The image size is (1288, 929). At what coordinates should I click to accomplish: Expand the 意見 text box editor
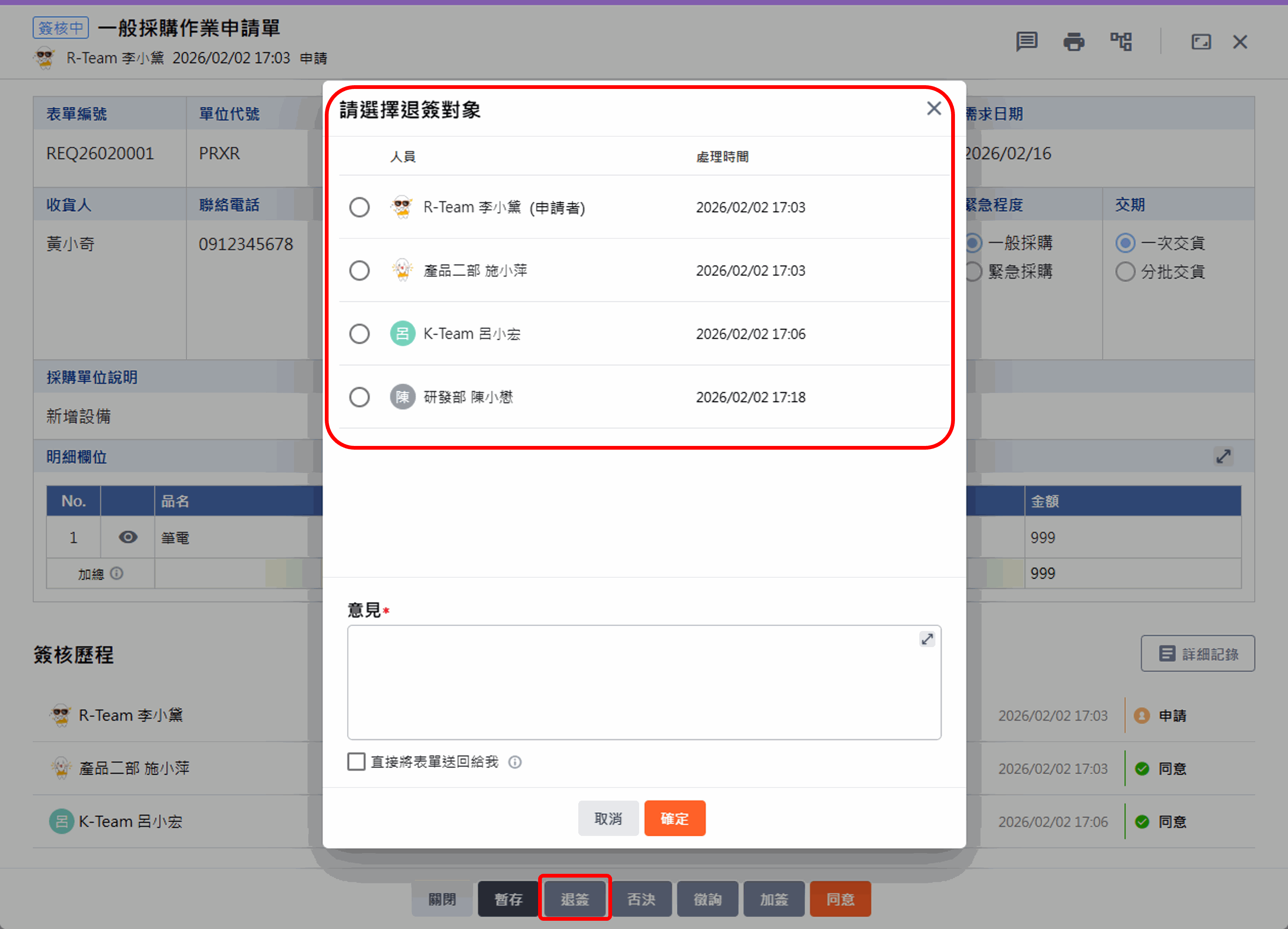[927, 639]
